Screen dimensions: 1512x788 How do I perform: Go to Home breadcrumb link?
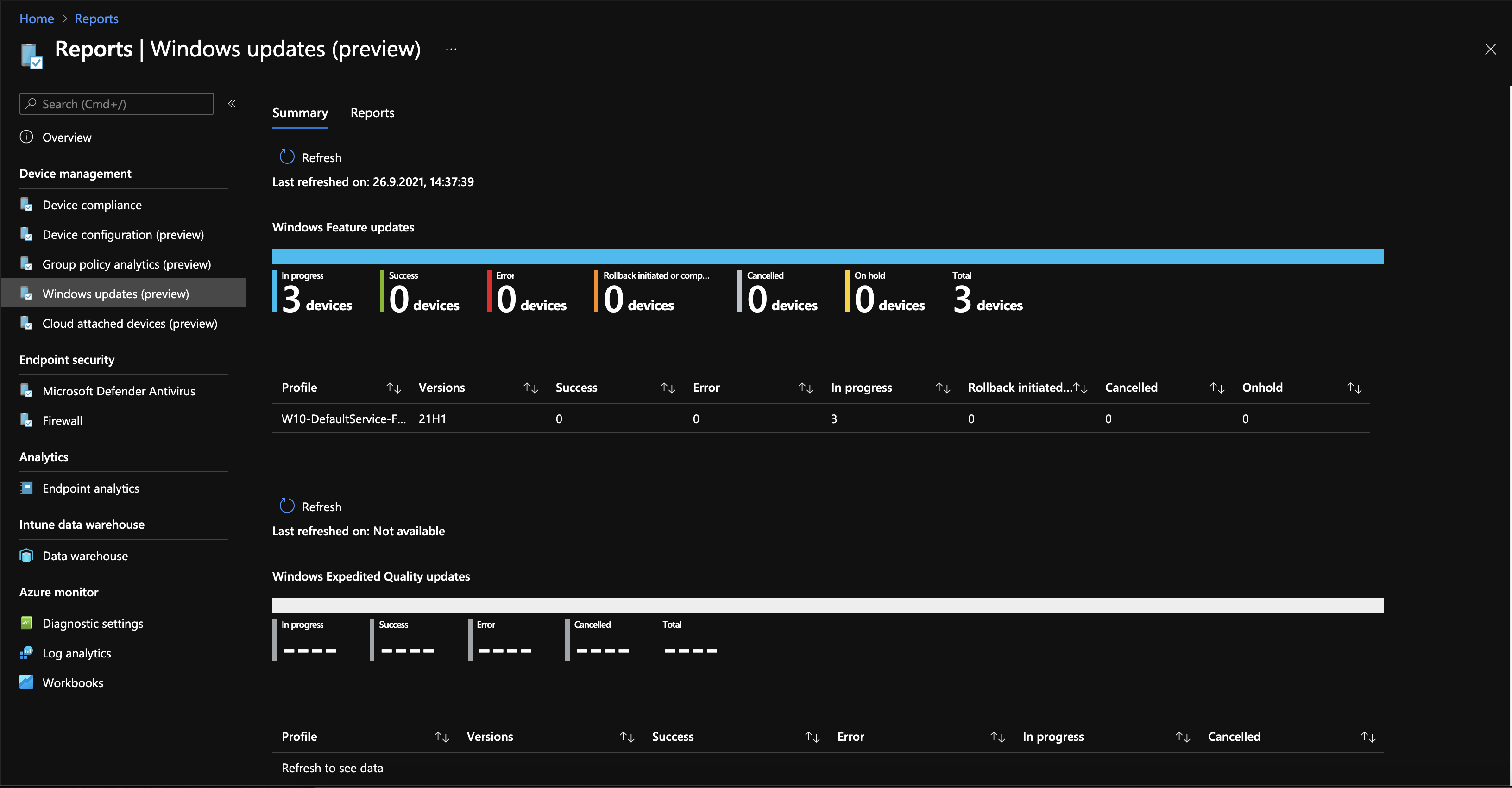[x=37, y=19]
